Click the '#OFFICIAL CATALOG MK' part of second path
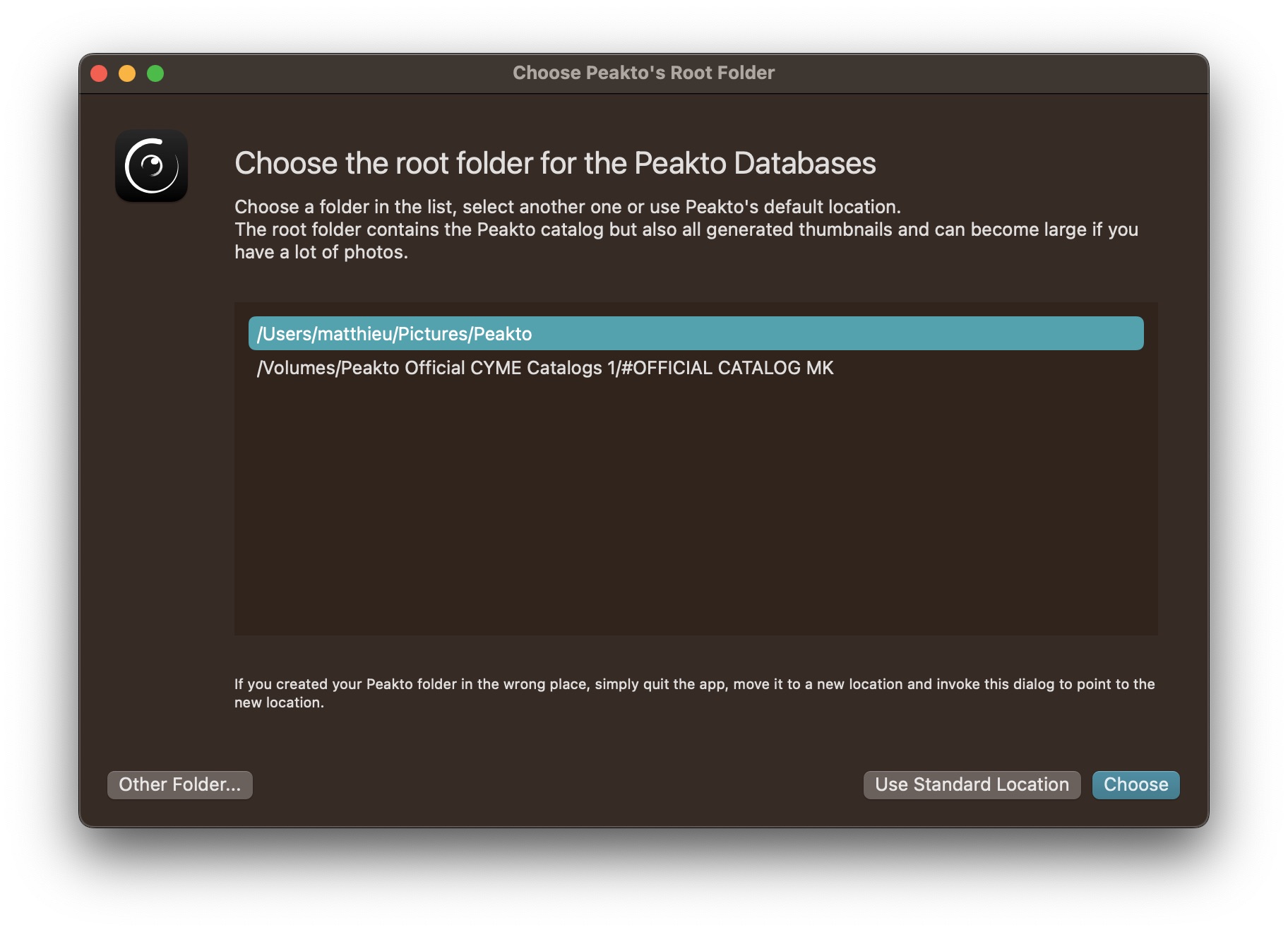 click(727, 368)
